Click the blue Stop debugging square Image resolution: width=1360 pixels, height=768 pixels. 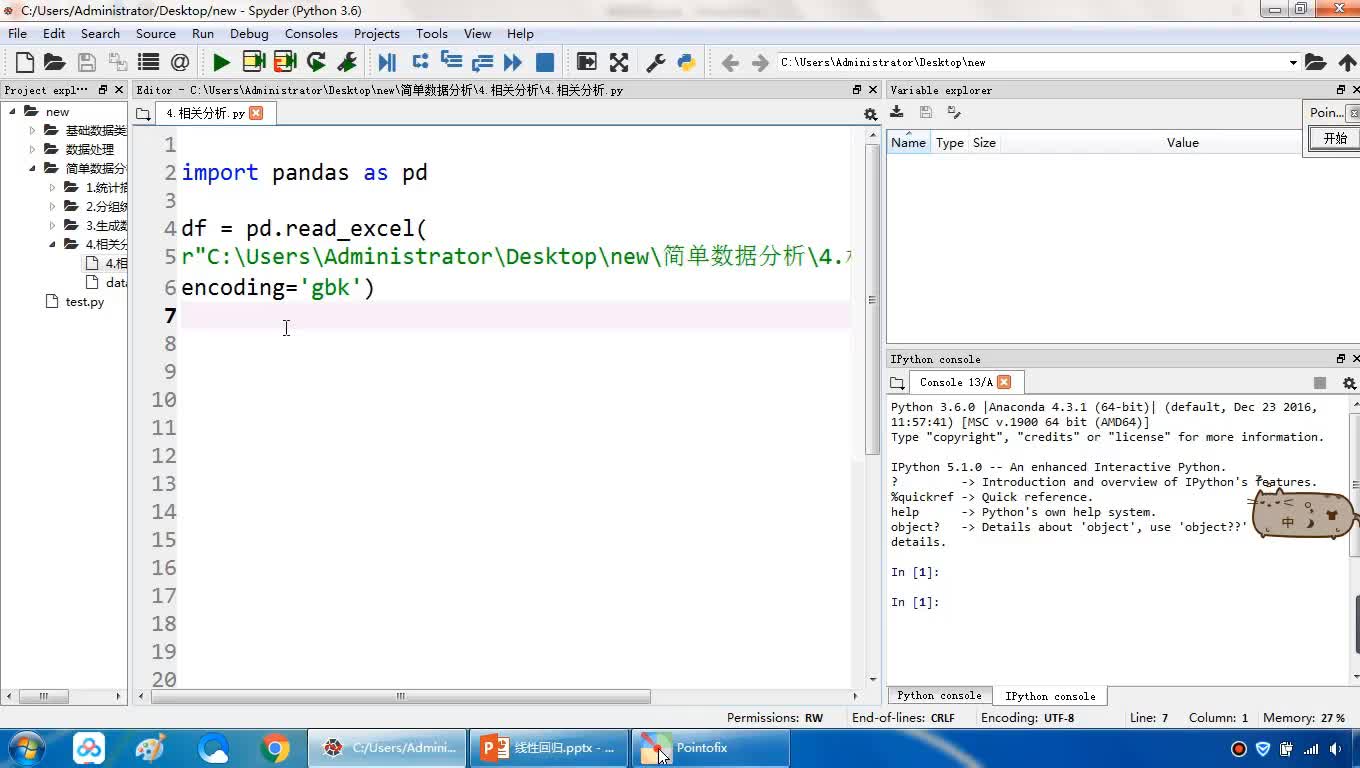point(545,62)
